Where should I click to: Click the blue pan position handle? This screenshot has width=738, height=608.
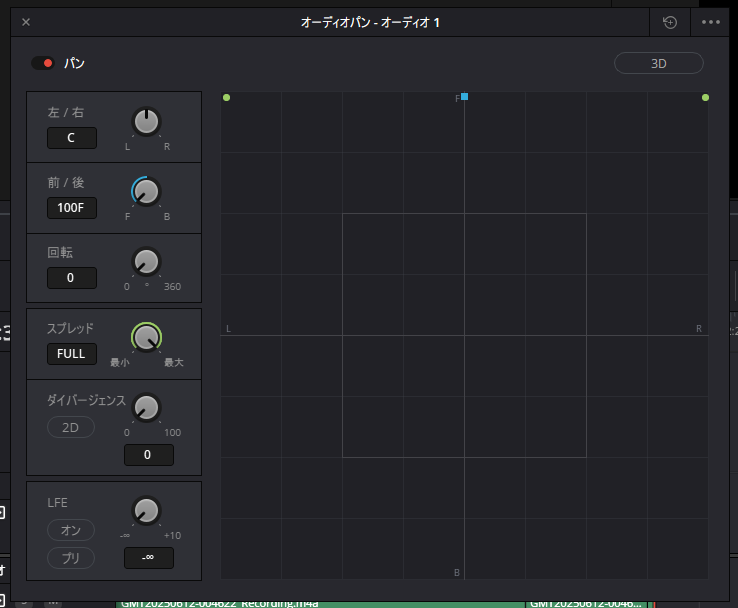(x=465, y=97)
